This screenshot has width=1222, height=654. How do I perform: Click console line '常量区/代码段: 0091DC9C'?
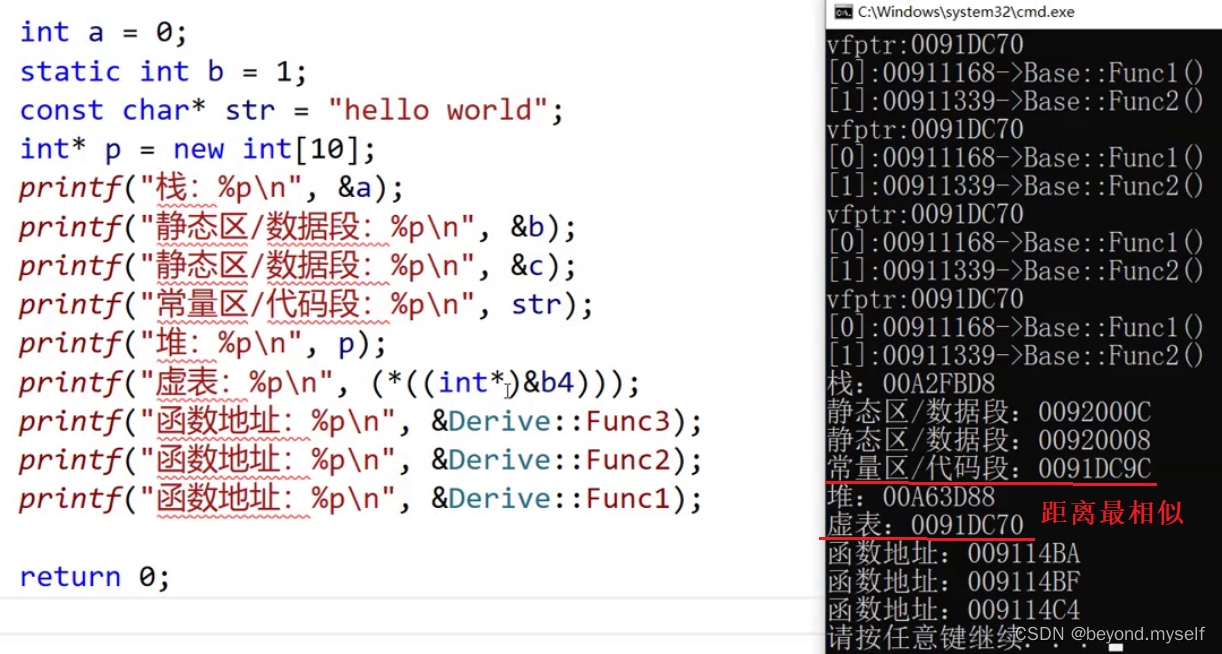(x=989, y=468)
